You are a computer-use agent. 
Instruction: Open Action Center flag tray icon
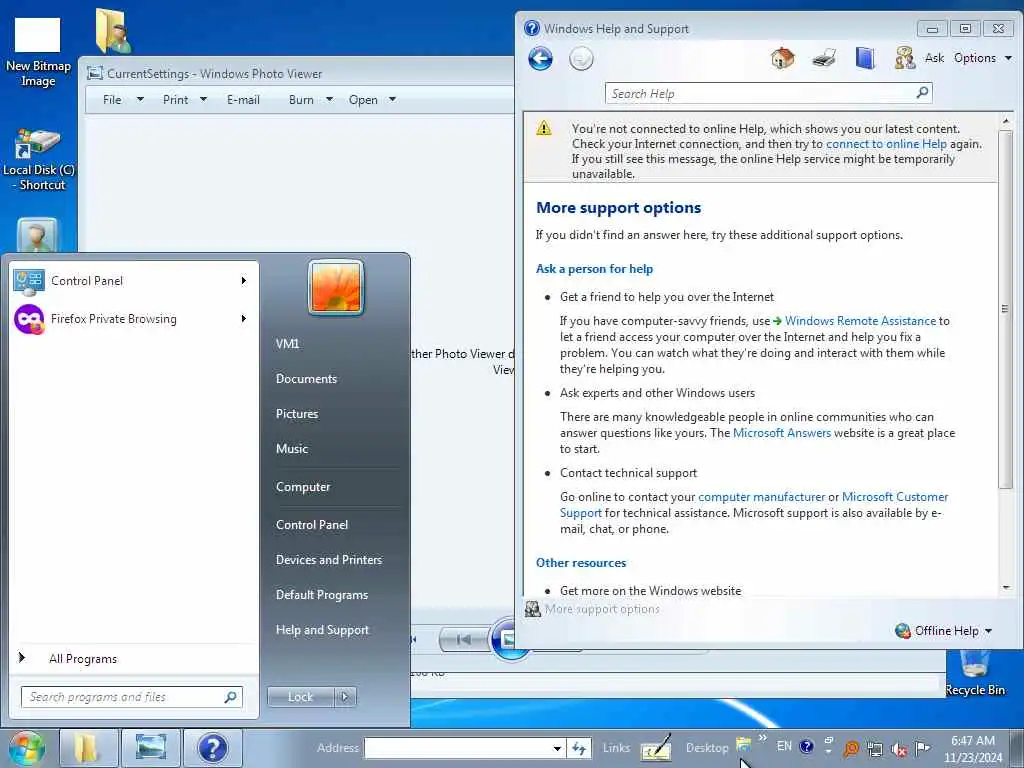(x=922, y=748)
